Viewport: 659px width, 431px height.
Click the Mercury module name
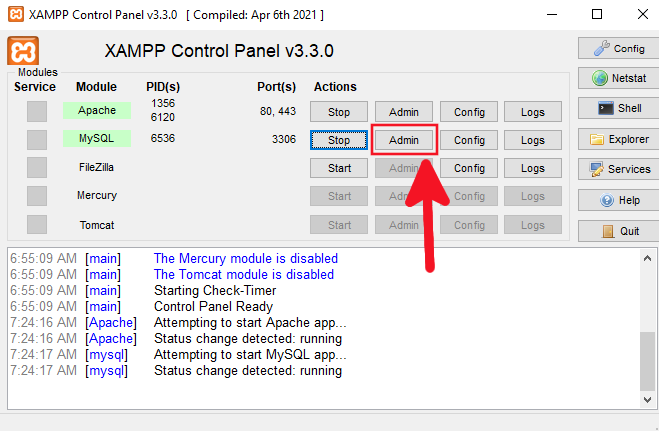[x=97, y=195]
